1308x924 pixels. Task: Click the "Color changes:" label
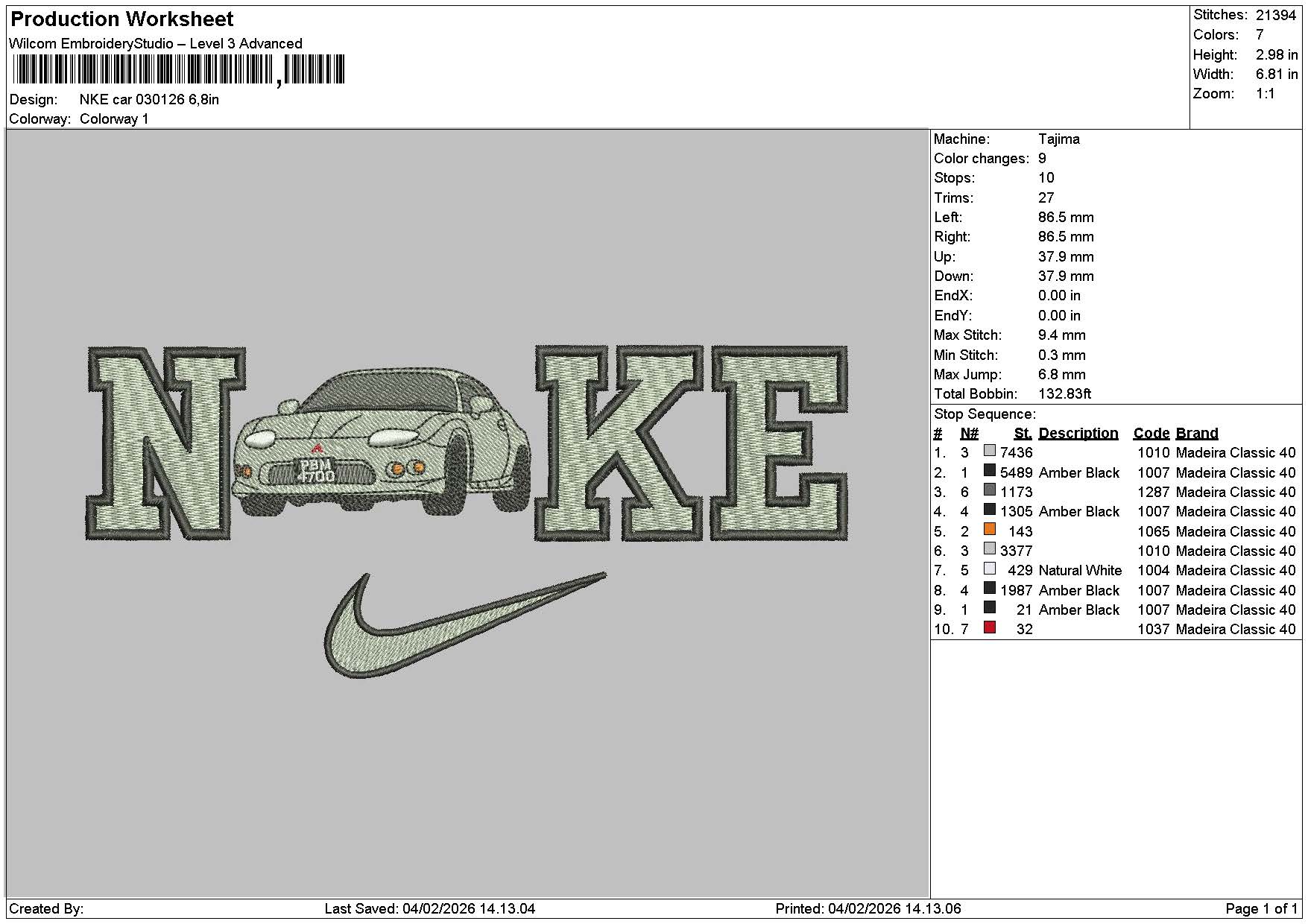982,159
